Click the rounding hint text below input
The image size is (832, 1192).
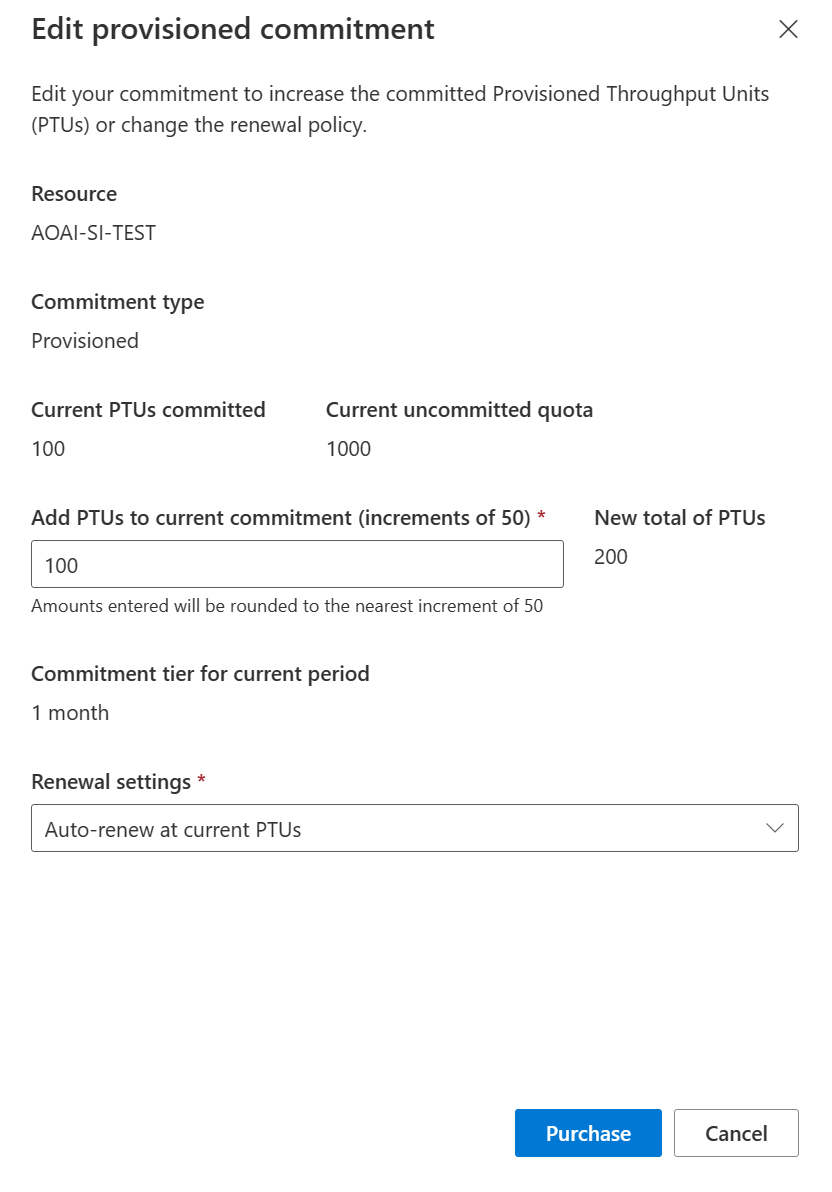(x=287, y=606)
